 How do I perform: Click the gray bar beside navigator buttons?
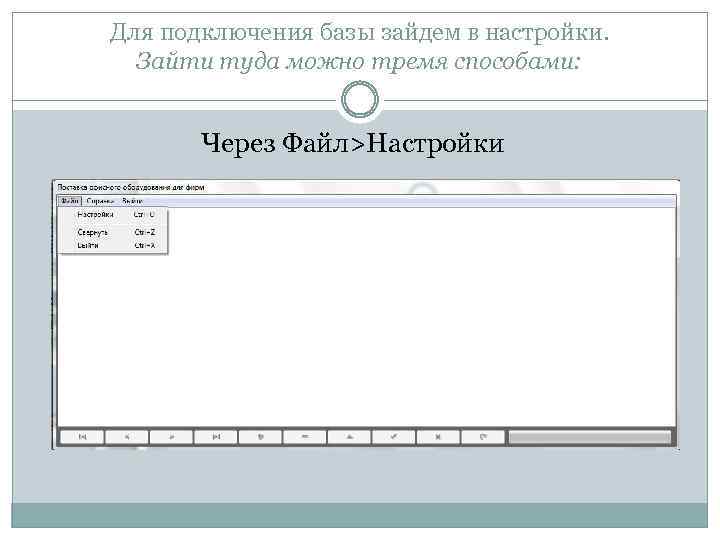pos(590,437)
